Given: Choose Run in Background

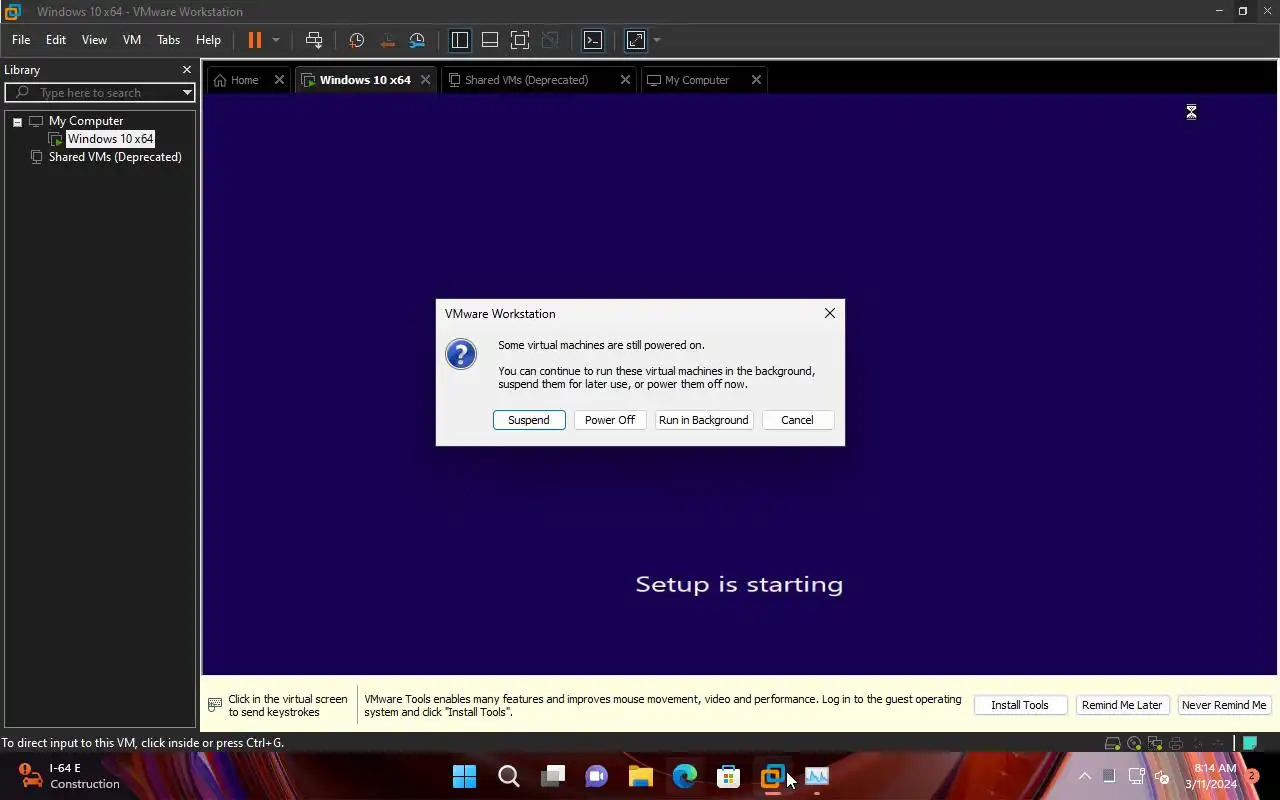Looking at the screenshot, I should point(703,420).
